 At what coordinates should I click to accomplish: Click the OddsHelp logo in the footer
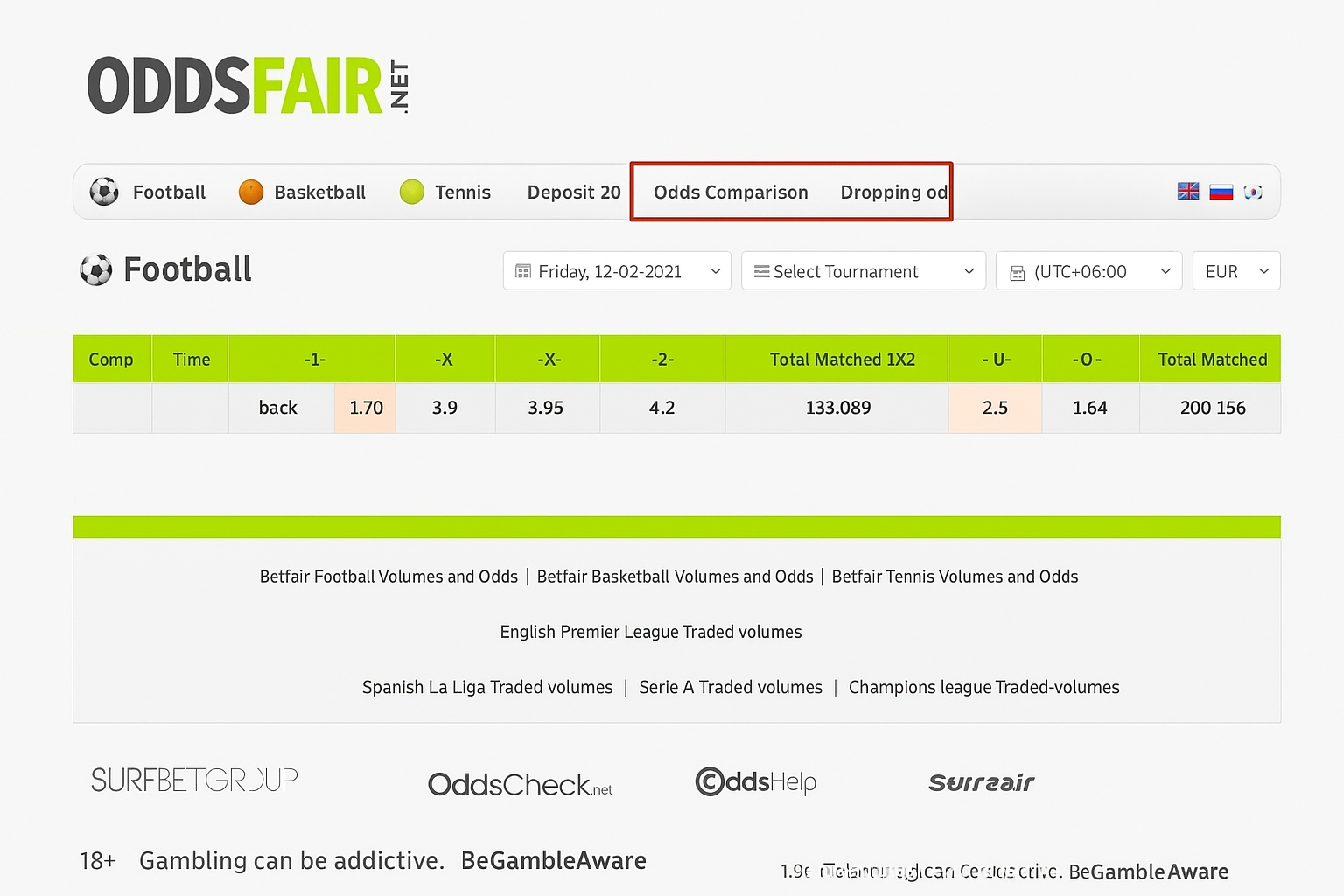pyautogui.click(x=754, y=781)
